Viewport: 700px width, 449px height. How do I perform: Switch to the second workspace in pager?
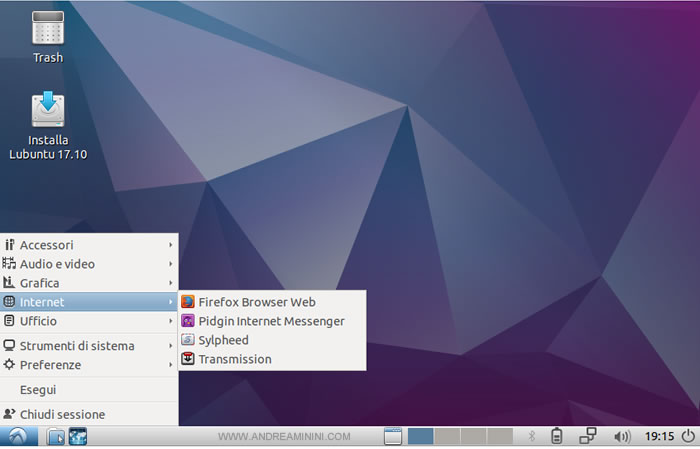(x=447, y=436)
